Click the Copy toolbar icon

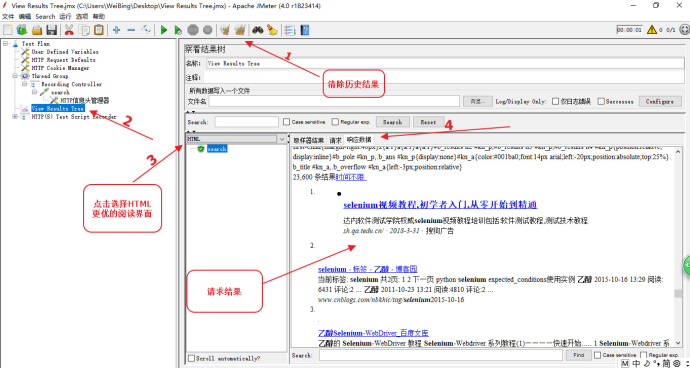84,30
